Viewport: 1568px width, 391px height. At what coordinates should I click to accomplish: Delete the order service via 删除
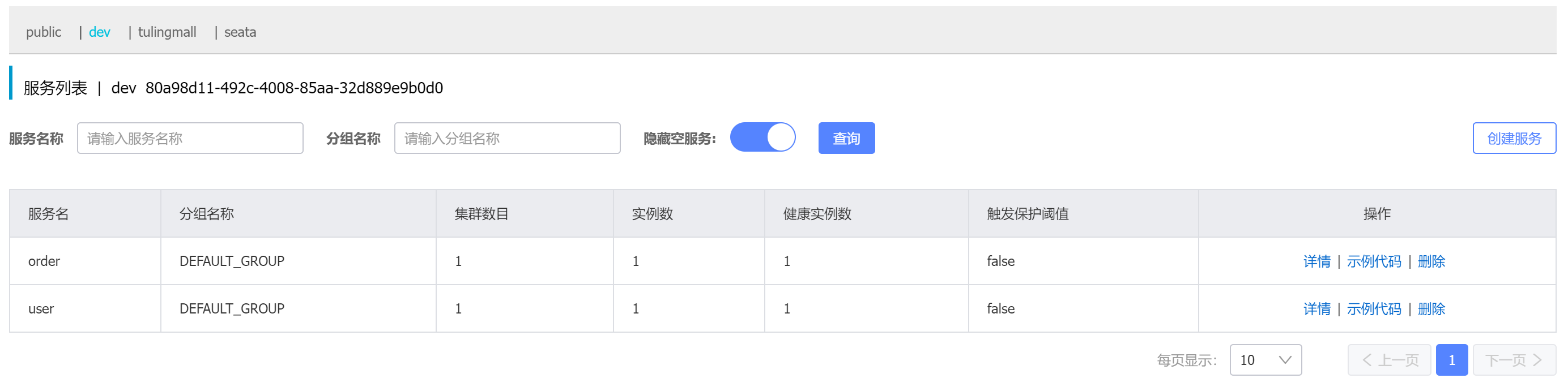(1431, 261)
